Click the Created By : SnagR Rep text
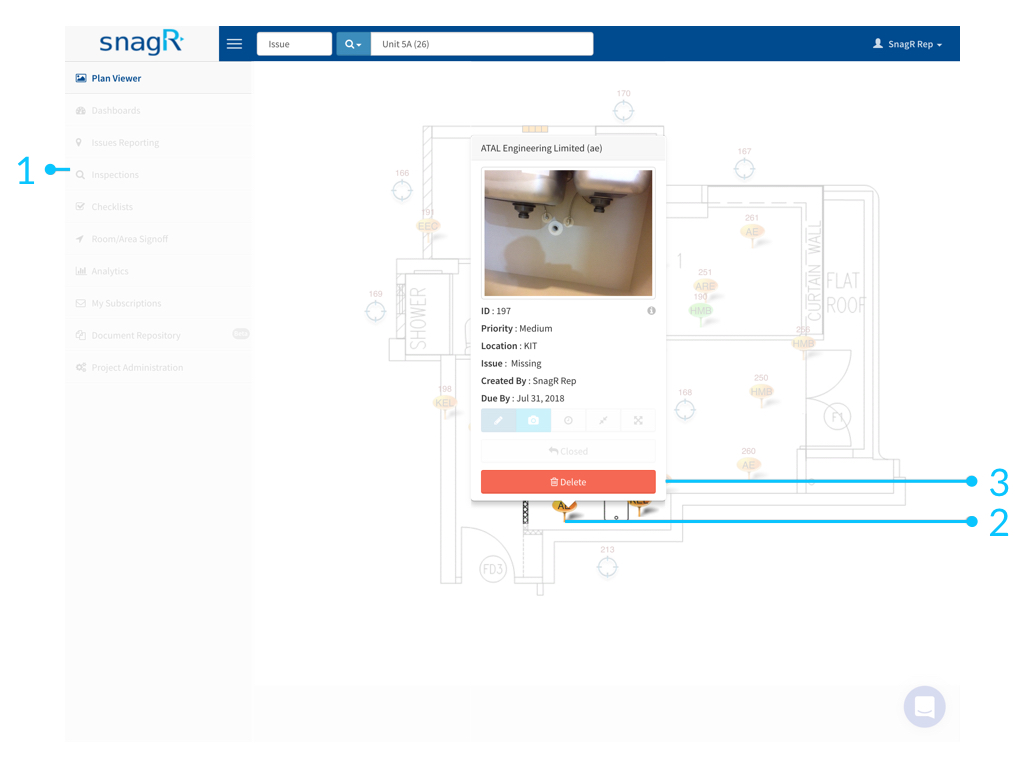1024x768 pixels. coord(528,381)
